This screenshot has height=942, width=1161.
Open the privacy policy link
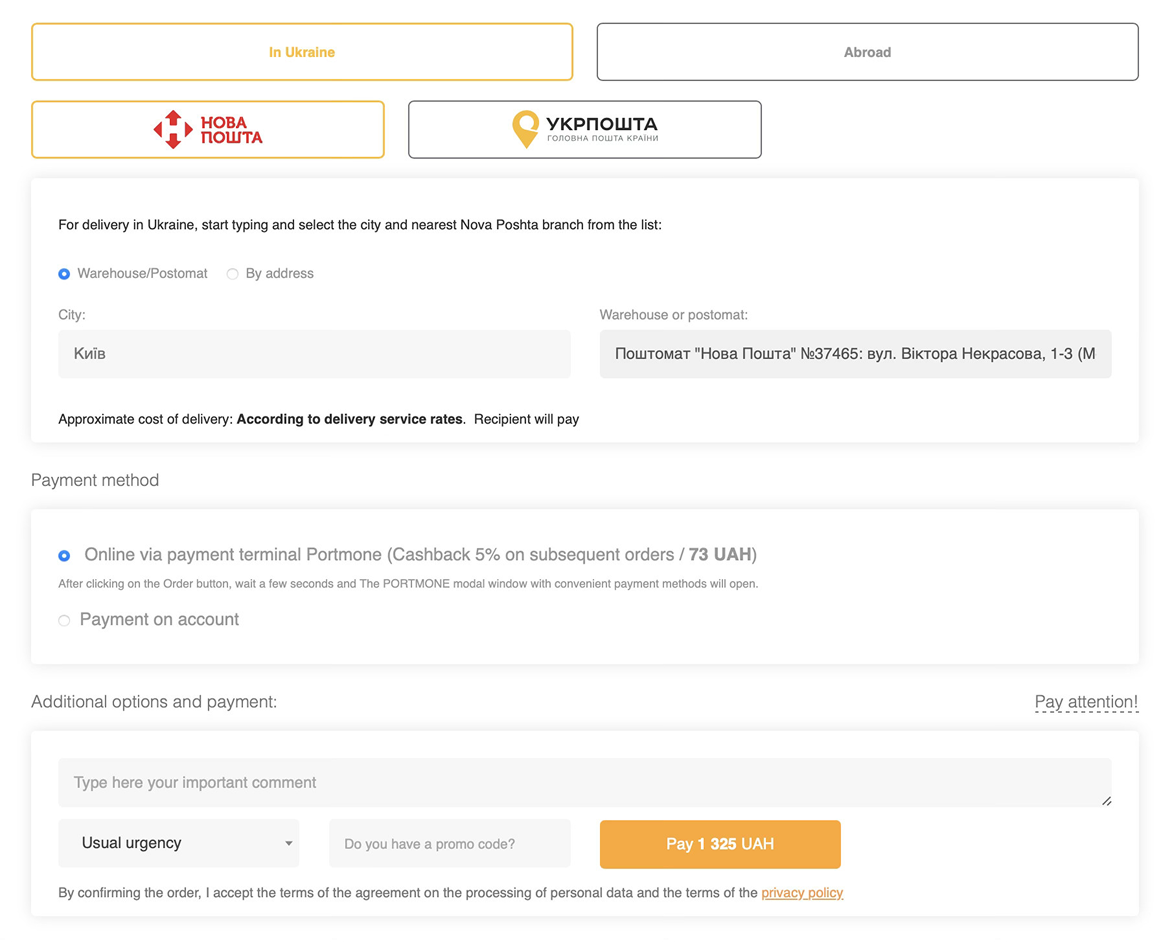click(x=802, y=892)
